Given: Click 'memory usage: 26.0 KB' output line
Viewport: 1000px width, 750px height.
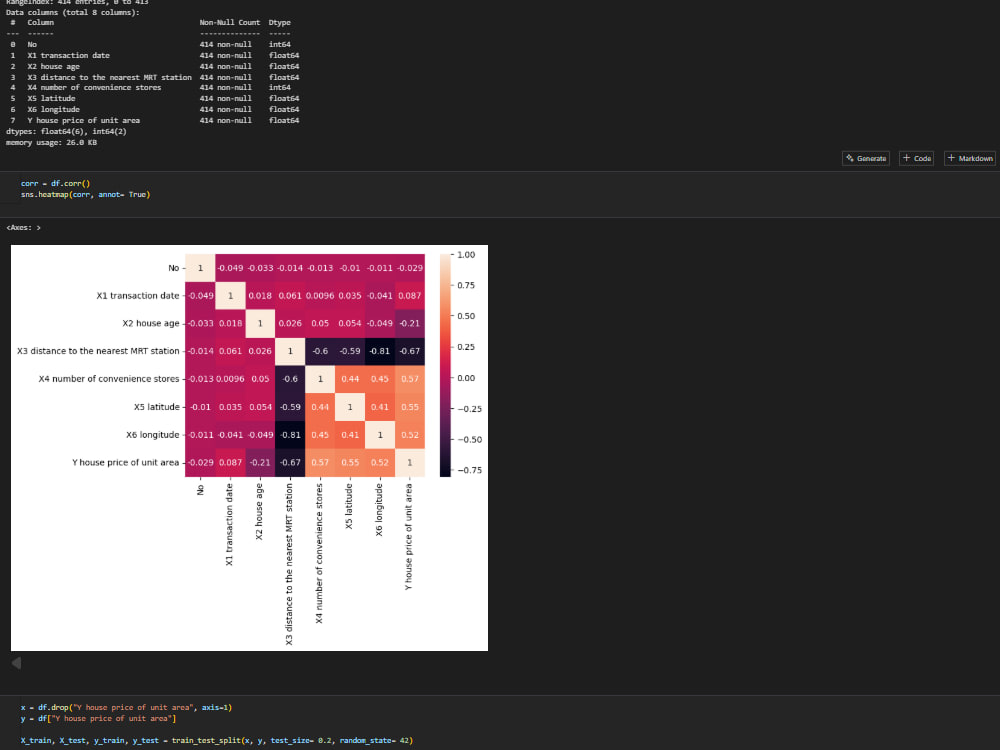Looking at the screenshot, I should coord(52,143).
